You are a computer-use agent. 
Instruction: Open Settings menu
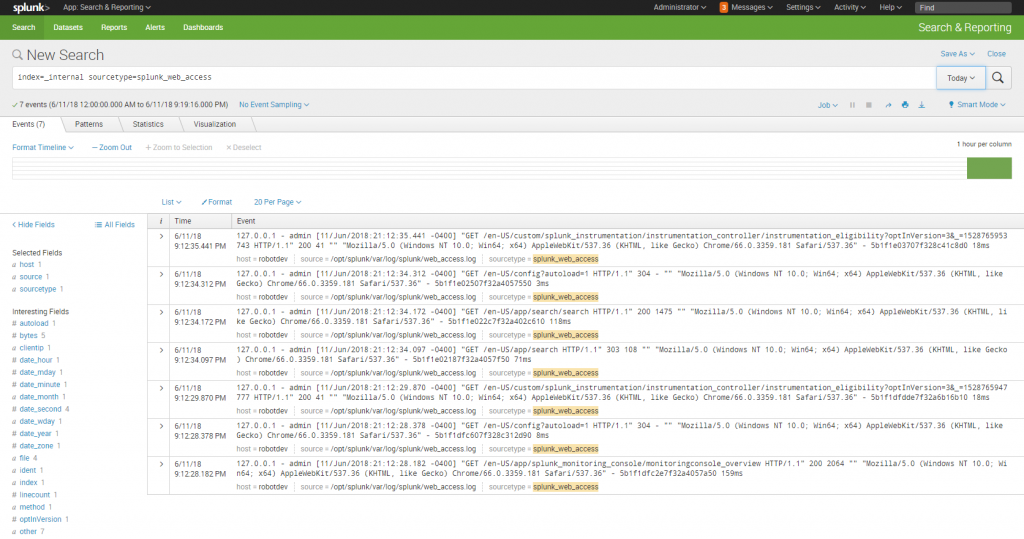pyautogui.click(x=803, y=7)
